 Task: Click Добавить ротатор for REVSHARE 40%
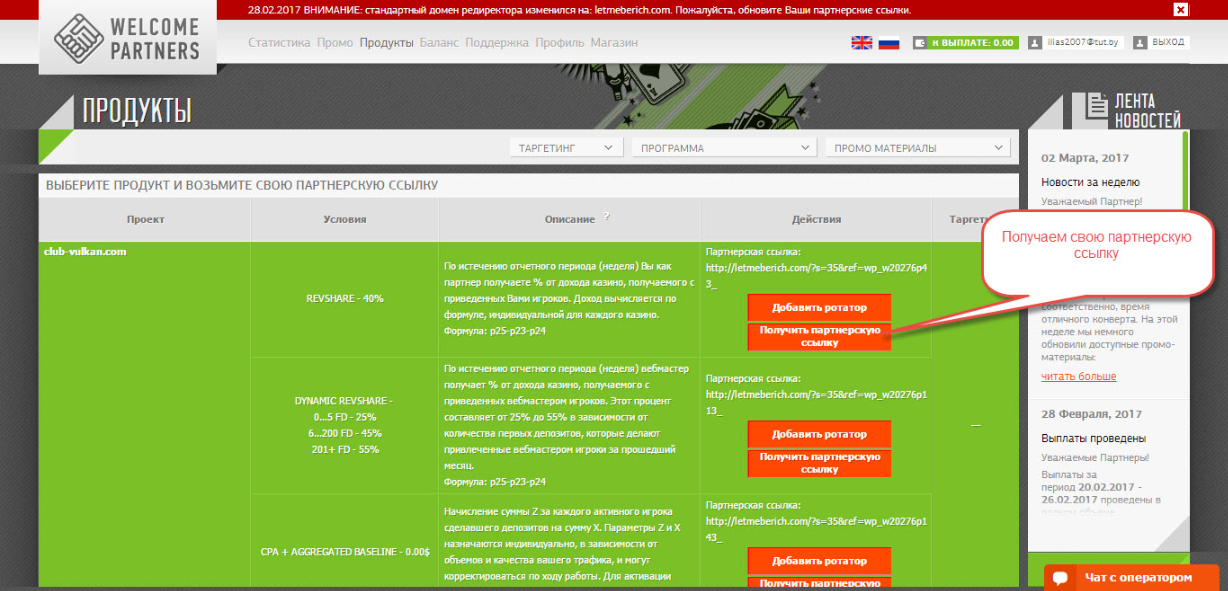click(818, 307)
